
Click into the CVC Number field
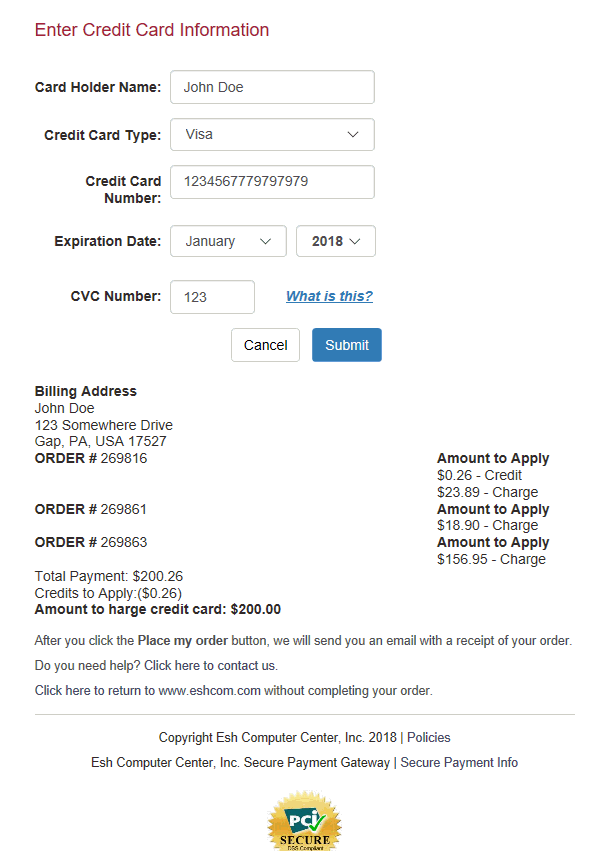coord(212,297)
